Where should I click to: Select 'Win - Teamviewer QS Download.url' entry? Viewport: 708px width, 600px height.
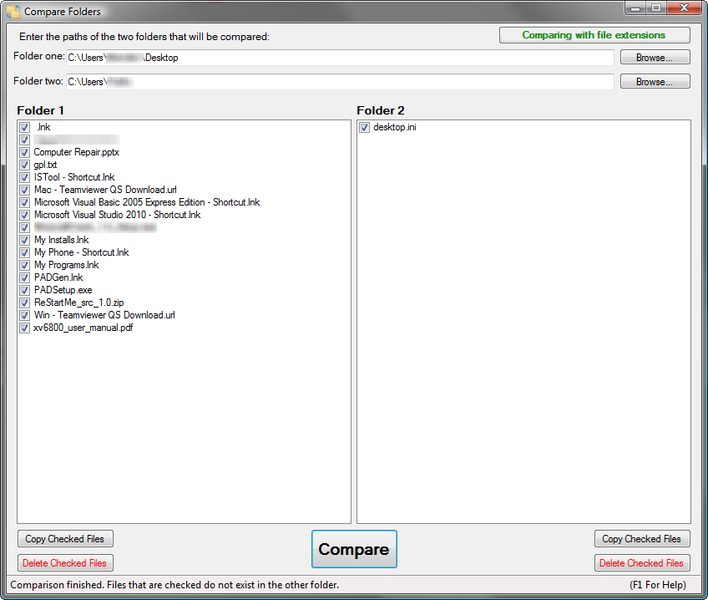point(104,315)
